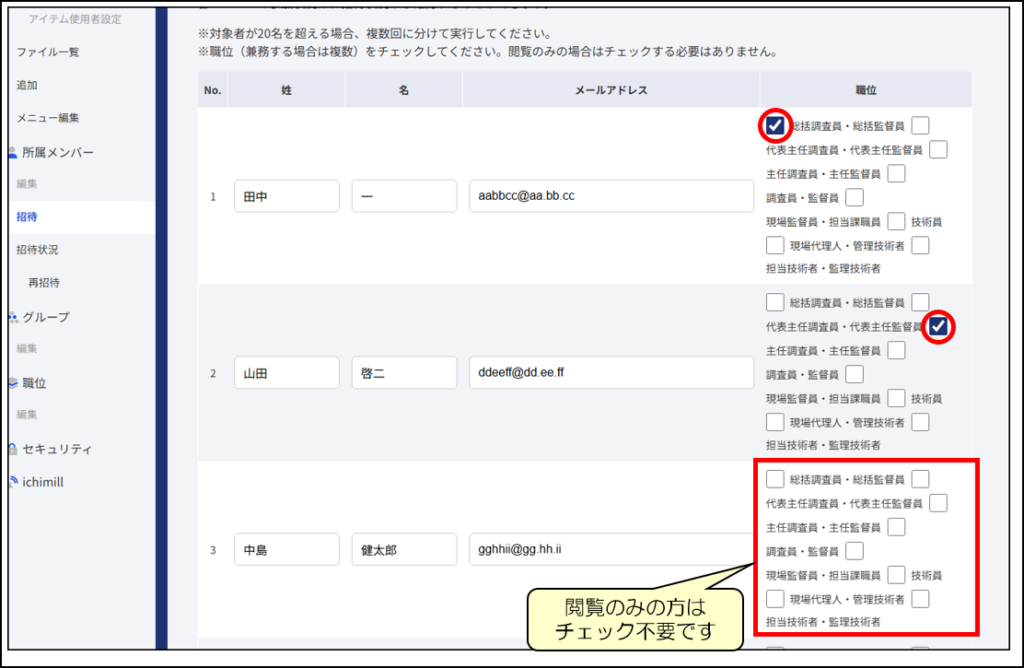1024x668 pixels.
Task: Toggle checkbox beside 技術員 in 田中 row
Action: [x=897, y=221]
